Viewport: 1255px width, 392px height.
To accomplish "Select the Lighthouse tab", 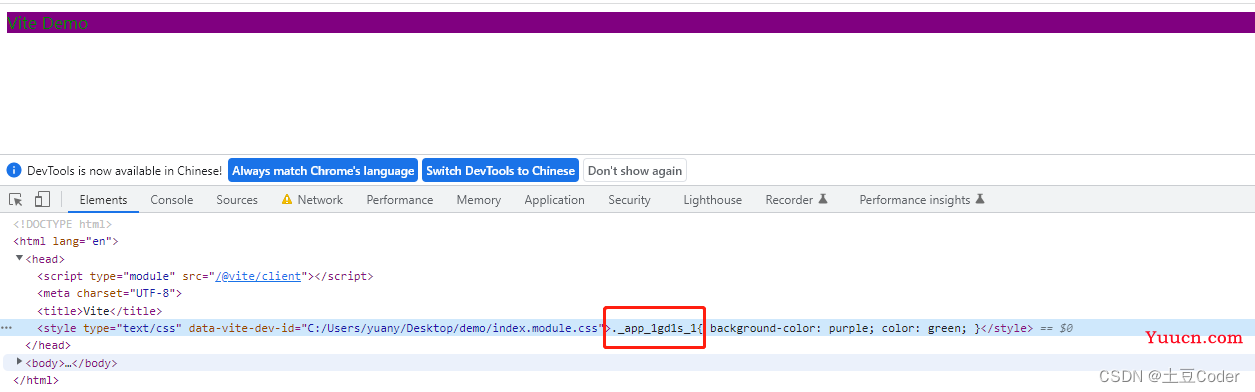I will (x=713, y=200).
